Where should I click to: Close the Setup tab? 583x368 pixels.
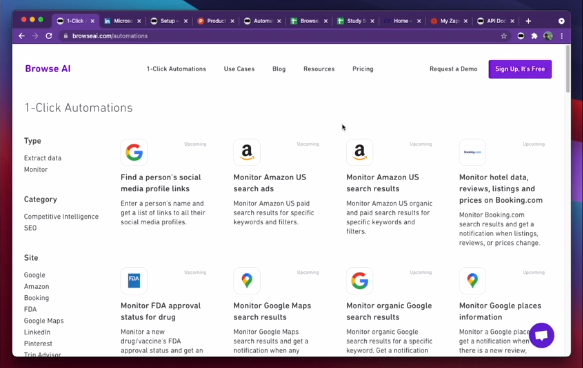pos(186,21)
